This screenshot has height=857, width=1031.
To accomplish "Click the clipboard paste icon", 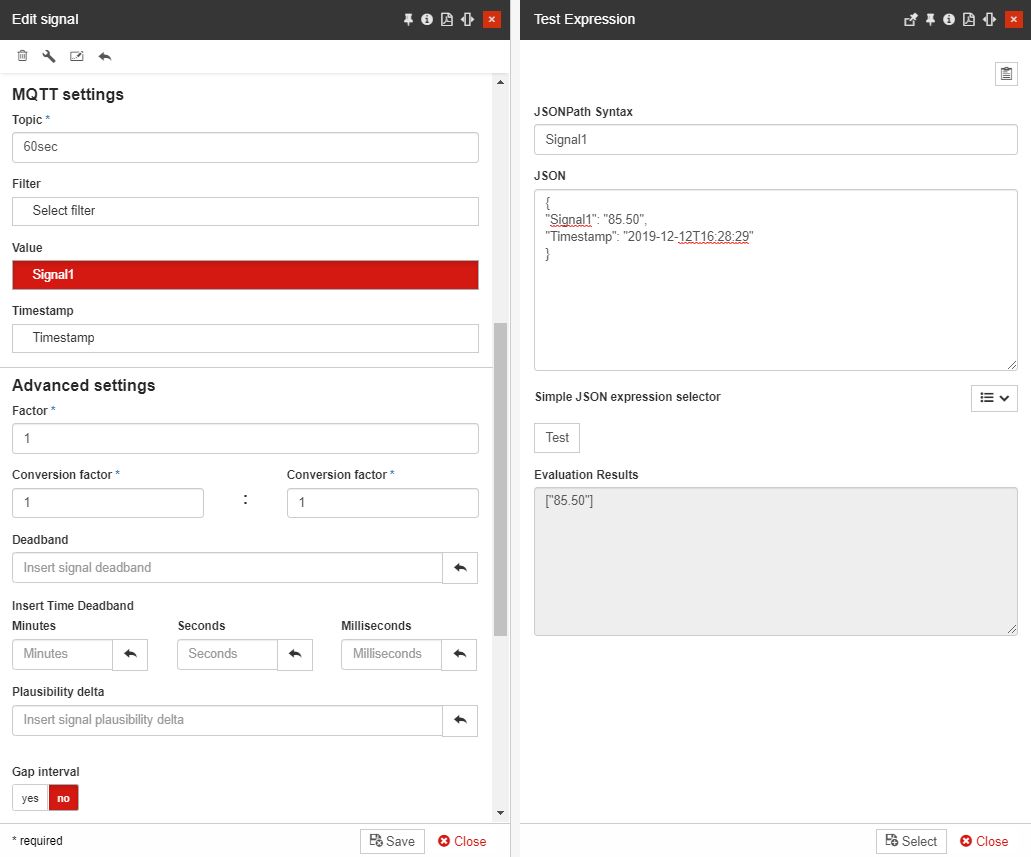I will point(1006,74).
